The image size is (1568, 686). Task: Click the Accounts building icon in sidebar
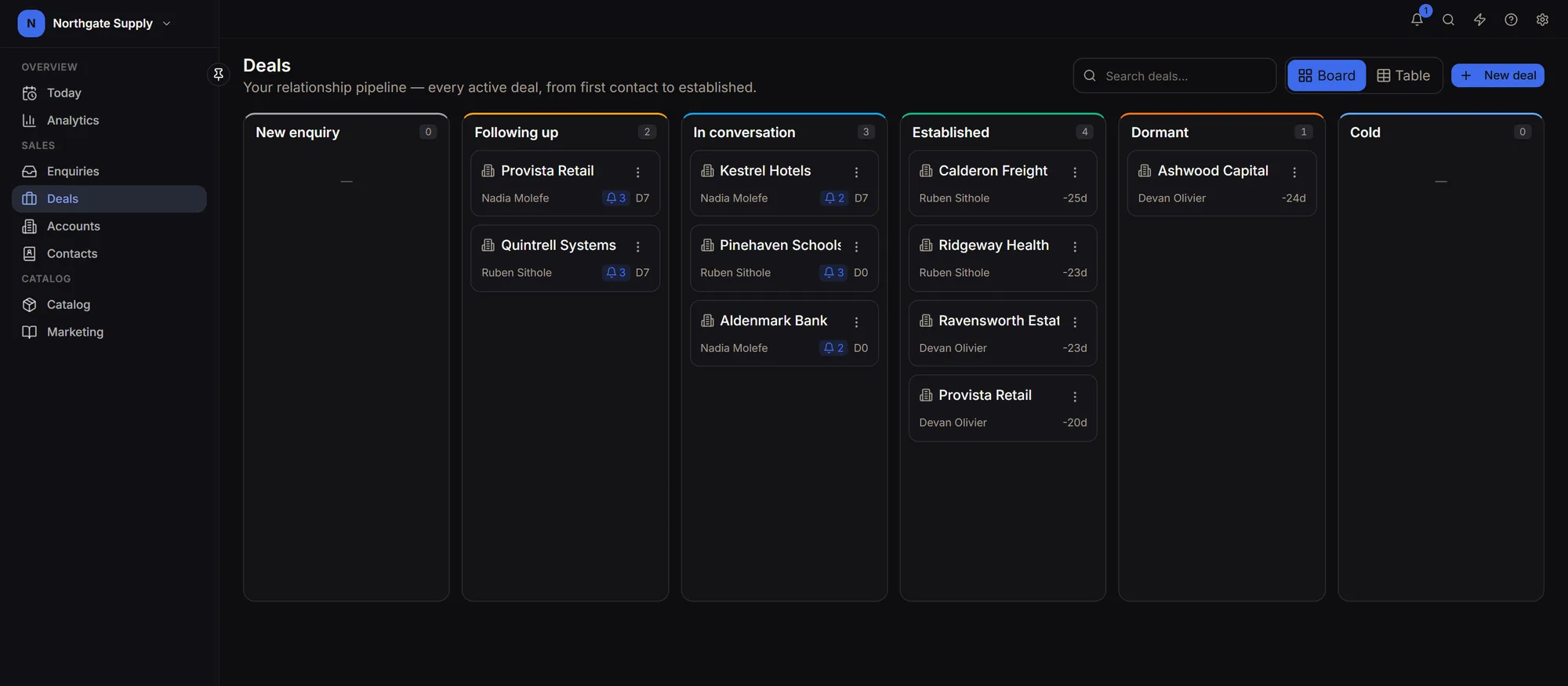click(30, 226)
